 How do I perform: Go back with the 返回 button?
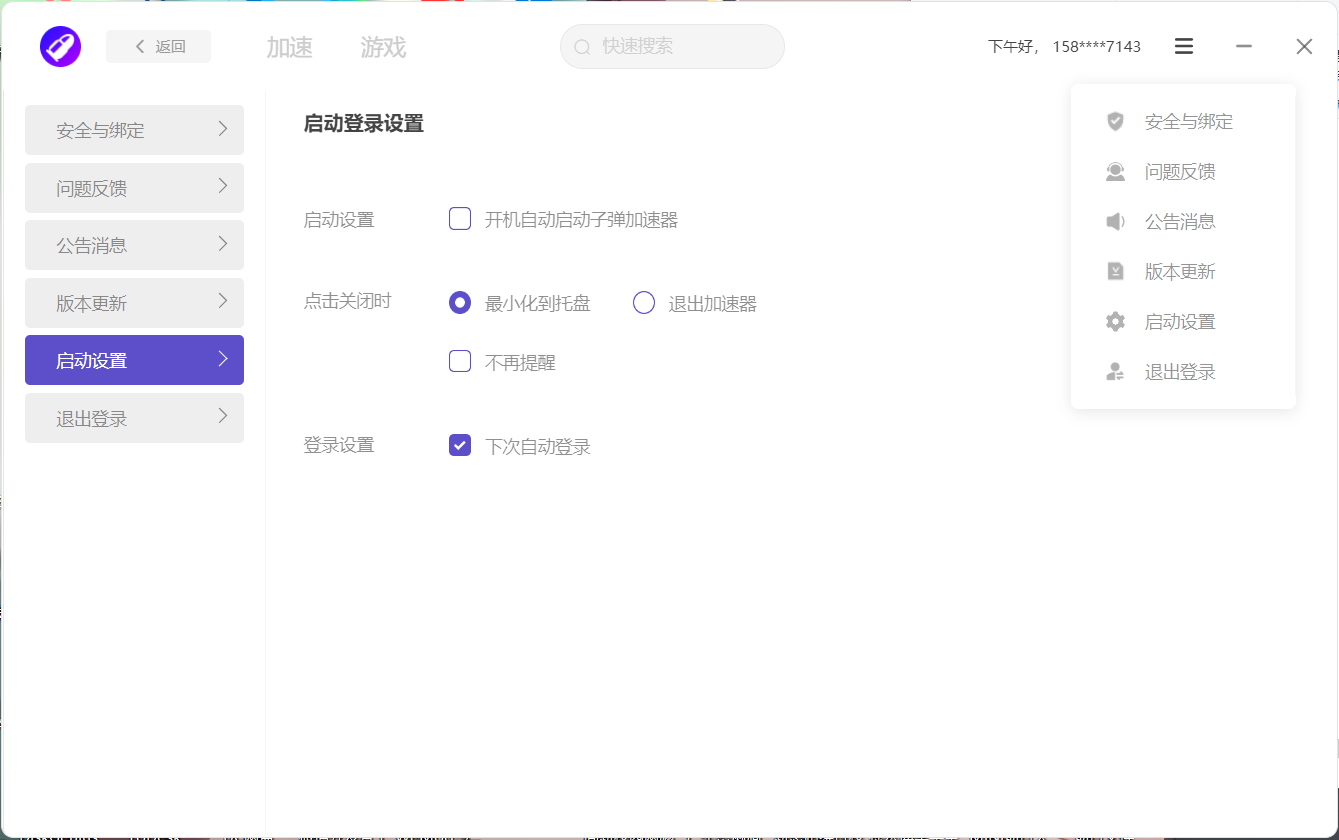158,46
